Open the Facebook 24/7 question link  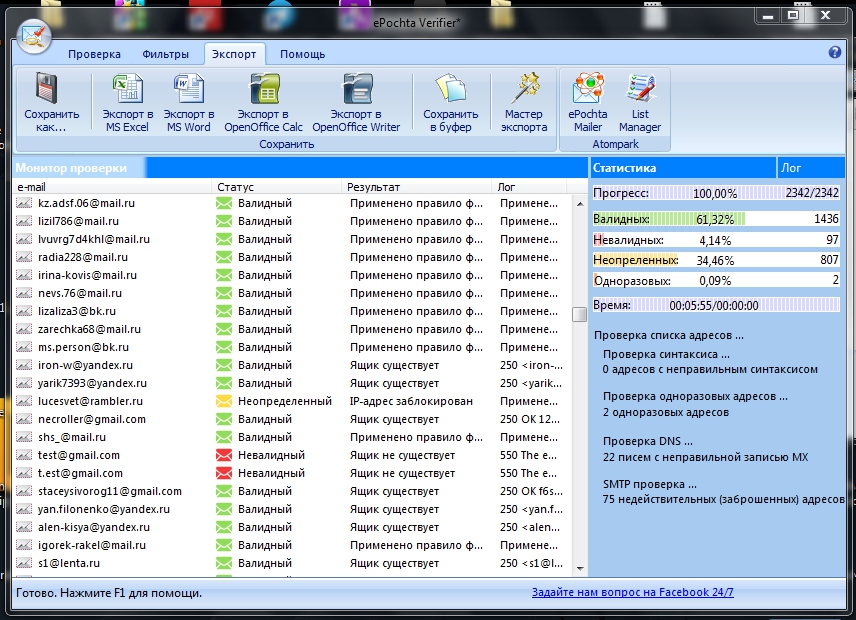(x=633, y=592)
